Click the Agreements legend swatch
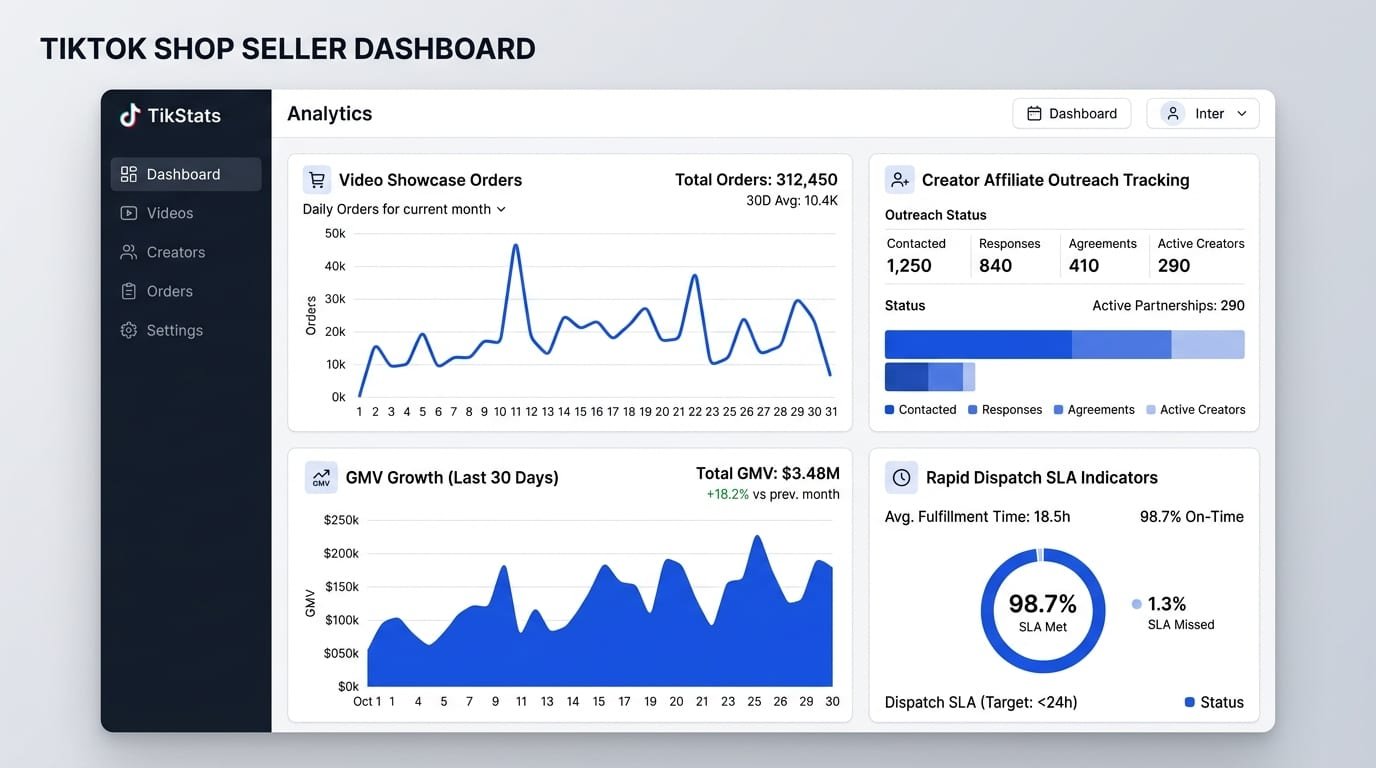 (x=1059, y=410)
